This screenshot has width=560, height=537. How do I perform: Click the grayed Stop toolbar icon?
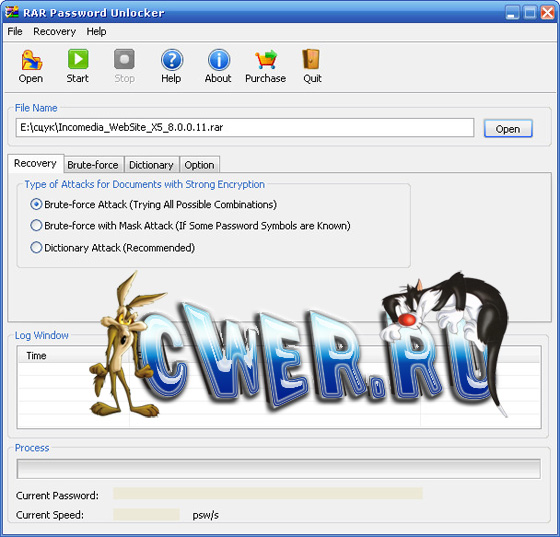pyautogui.click(x=124, y=59)
